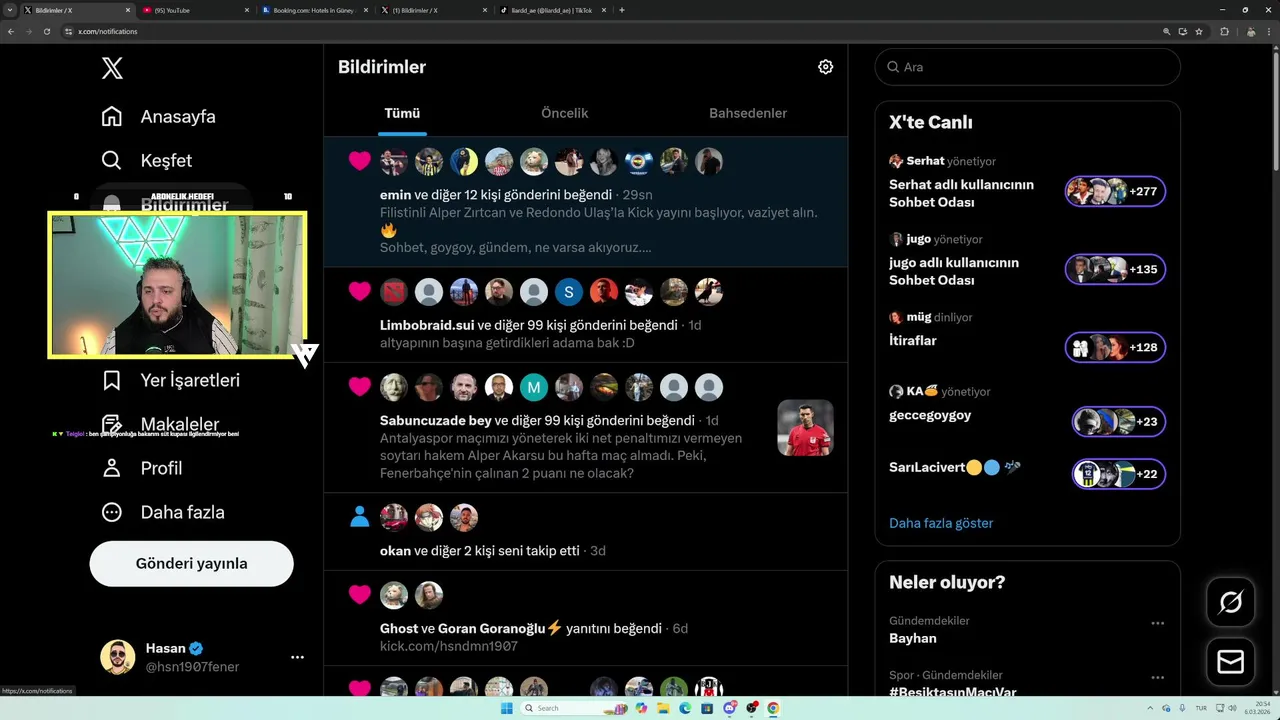Open the tab search dropdown arrow
This screenshot has height=720, width=1280.
pyautogui.click(x=10, y=10)
